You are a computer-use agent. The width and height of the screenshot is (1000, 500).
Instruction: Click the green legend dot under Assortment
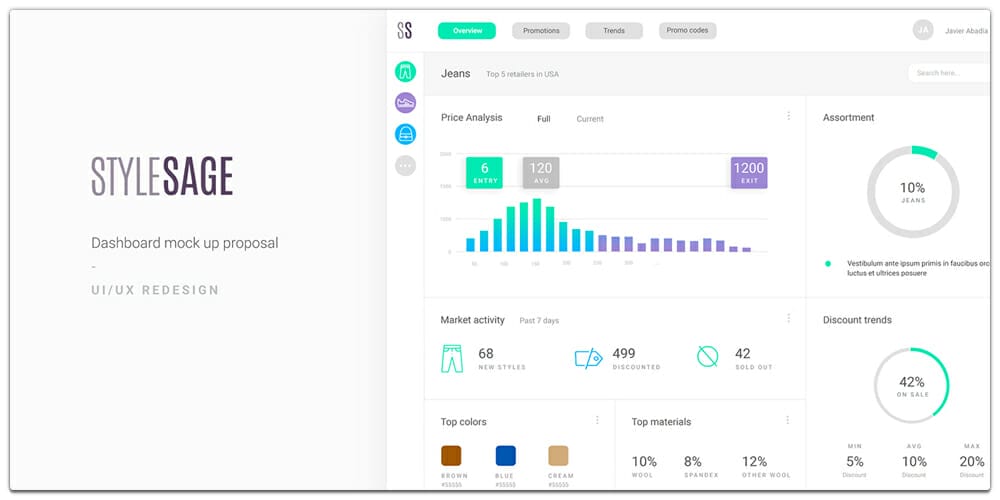click(x=828, y=263)
